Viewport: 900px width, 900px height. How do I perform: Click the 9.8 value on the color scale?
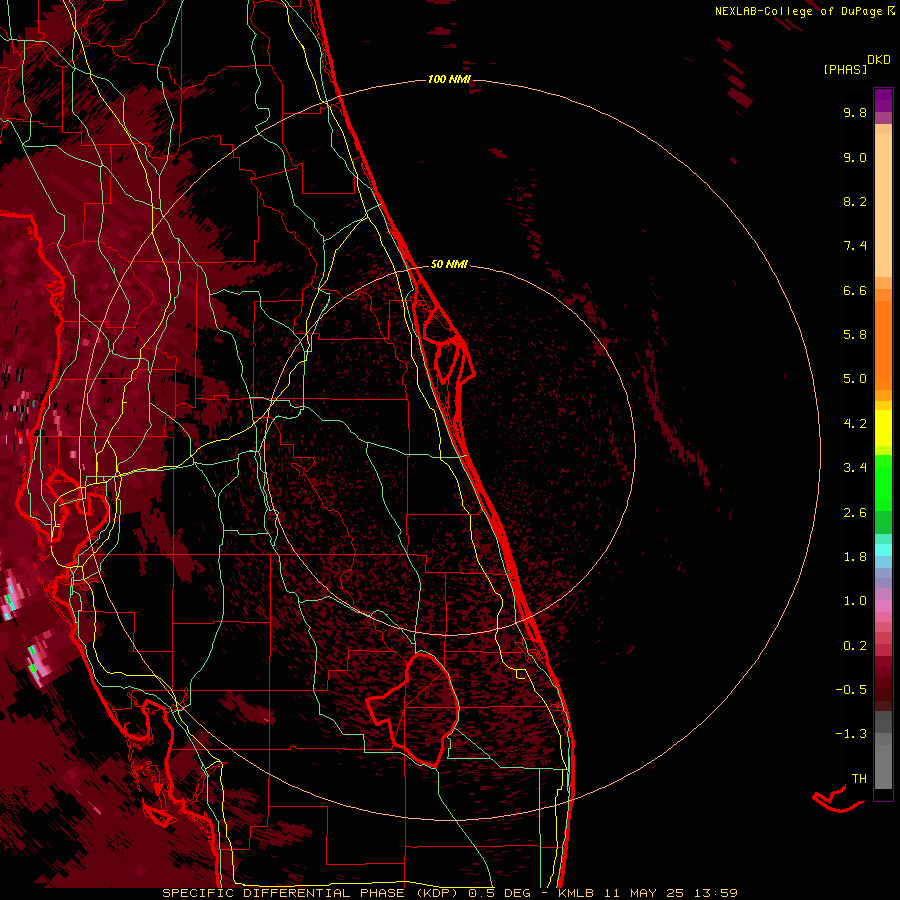coord(855,112)
